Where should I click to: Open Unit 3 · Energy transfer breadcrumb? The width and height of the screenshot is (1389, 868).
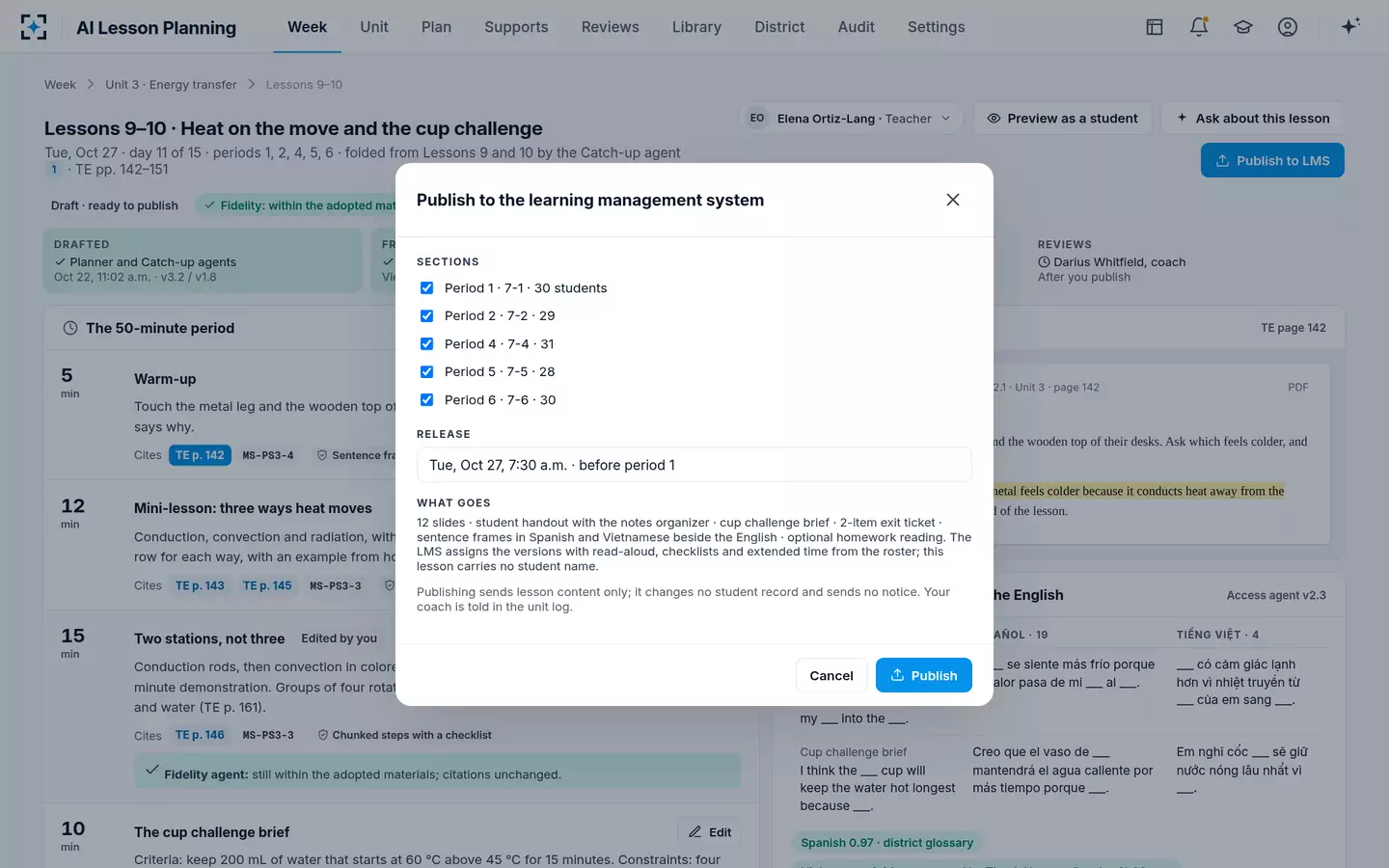pyautogui.click(x=171, y=85)
